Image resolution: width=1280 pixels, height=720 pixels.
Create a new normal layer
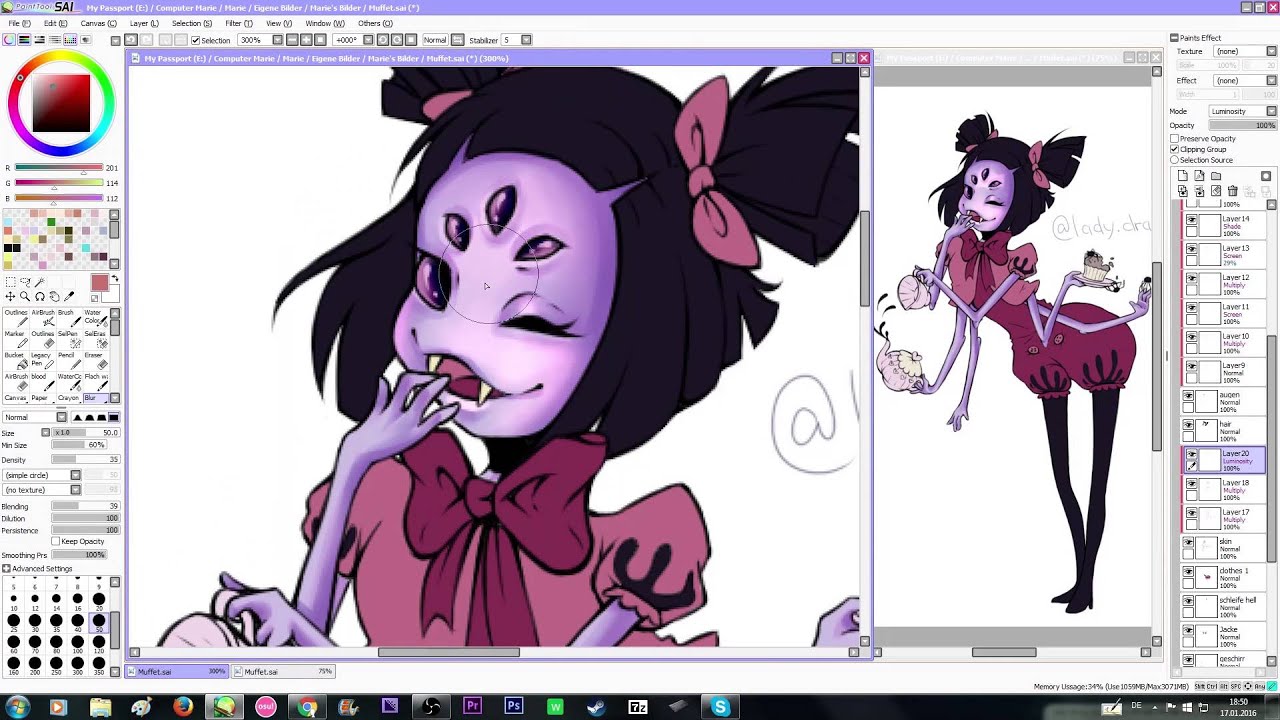(x=1182, y=176)
